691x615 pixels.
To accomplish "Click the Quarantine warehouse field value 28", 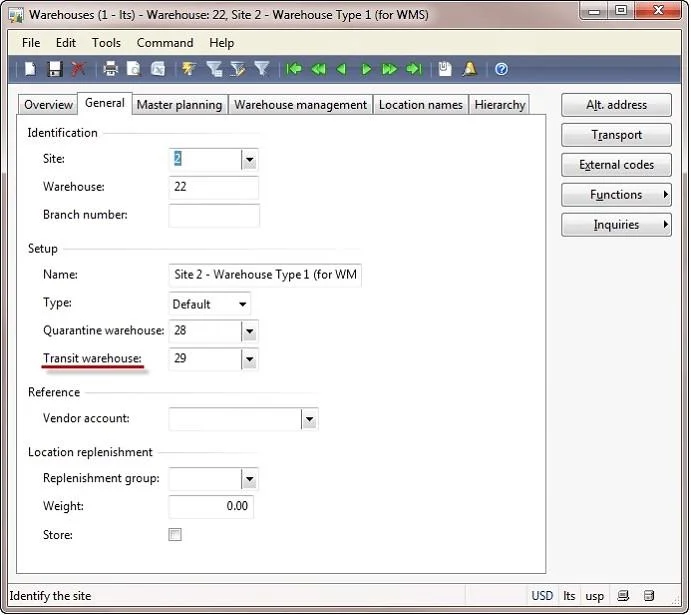I will click(205, 331).
